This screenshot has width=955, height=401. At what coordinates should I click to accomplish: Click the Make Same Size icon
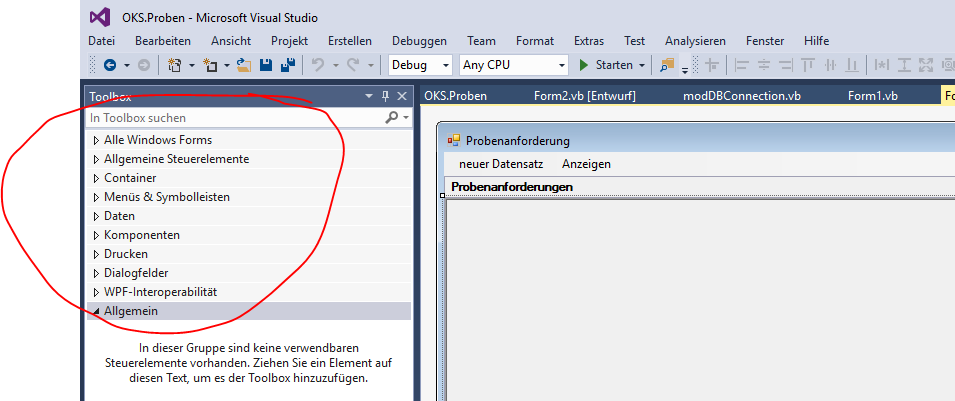[926, 65]
